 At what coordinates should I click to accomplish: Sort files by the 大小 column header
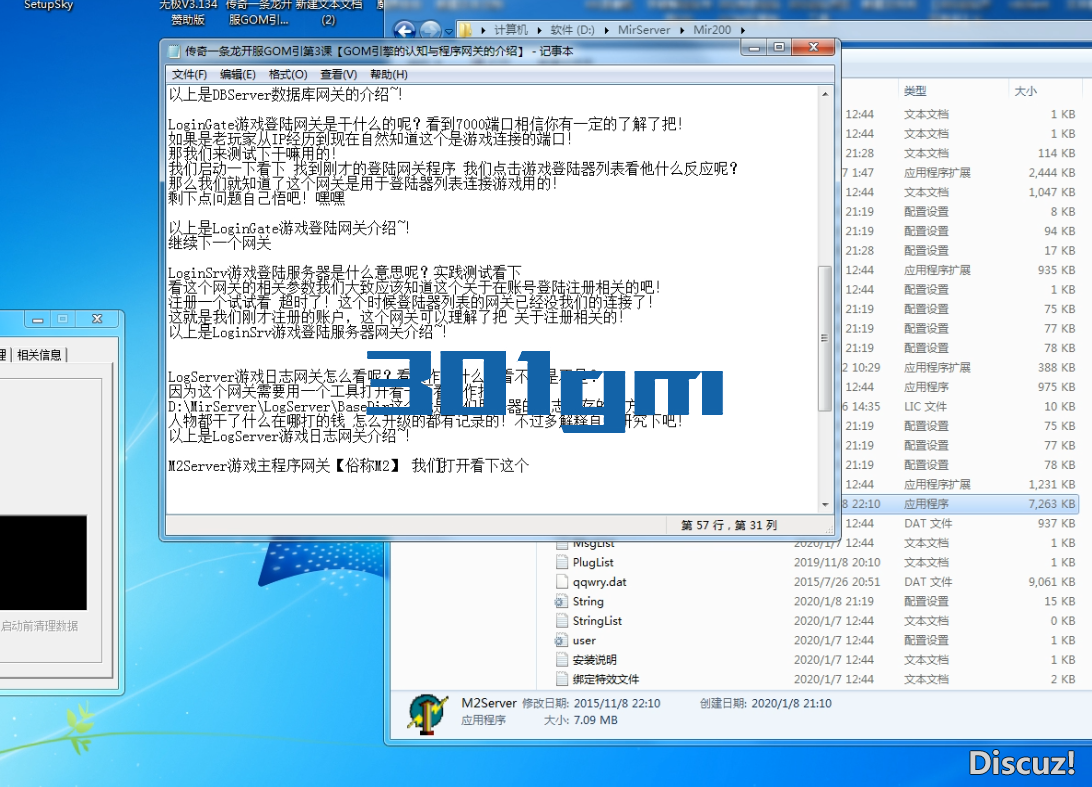pos(1025,91)
